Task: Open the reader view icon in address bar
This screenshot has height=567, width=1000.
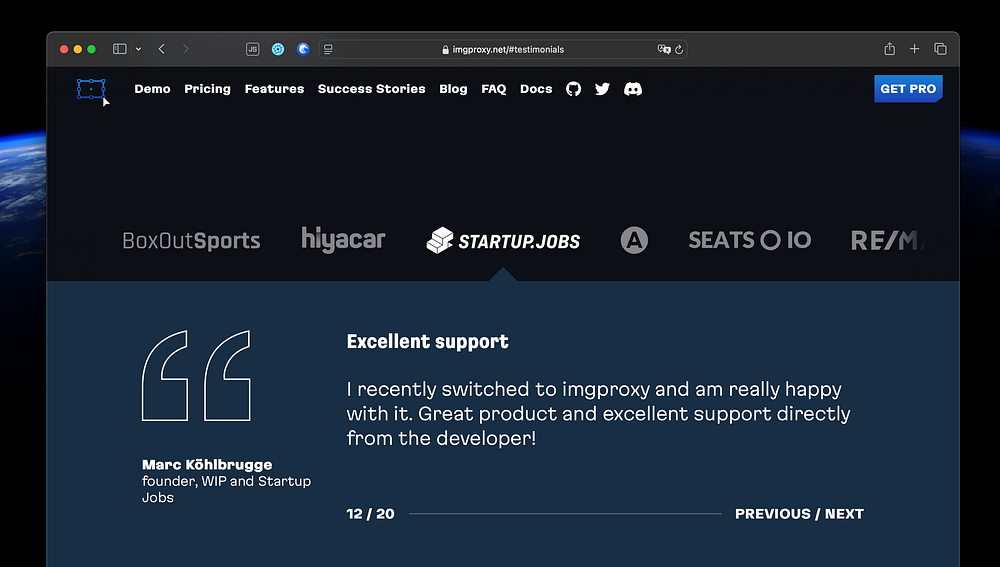Action: pyautogui.click(x=328, y=49)
